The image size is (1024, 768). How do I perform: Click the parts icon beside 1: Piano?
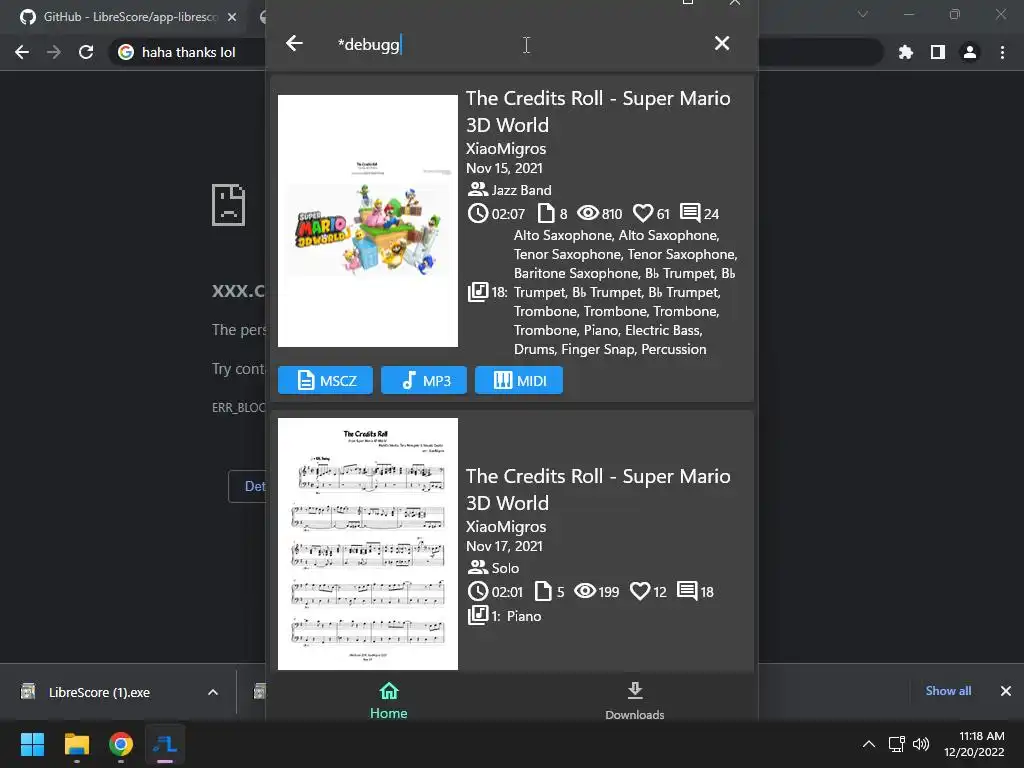click(478, 615)
